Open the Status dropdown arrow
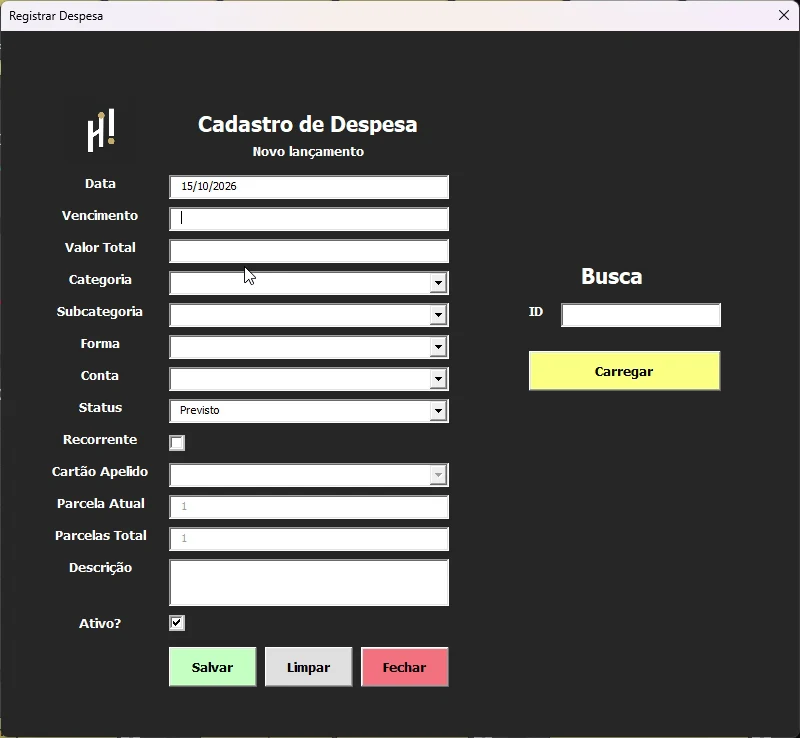This screenshot has width=800, height=738. click(x=438, y=411)
